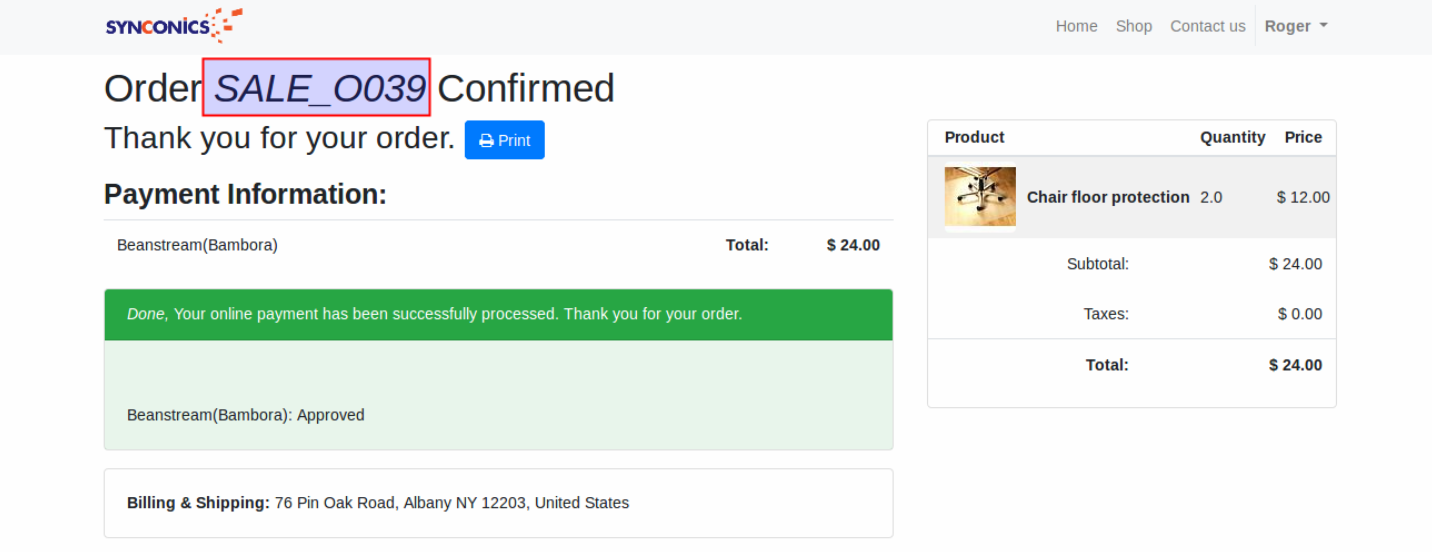
Task: Click the highlighted order number SALE_O039
Action: click(317, 88)
